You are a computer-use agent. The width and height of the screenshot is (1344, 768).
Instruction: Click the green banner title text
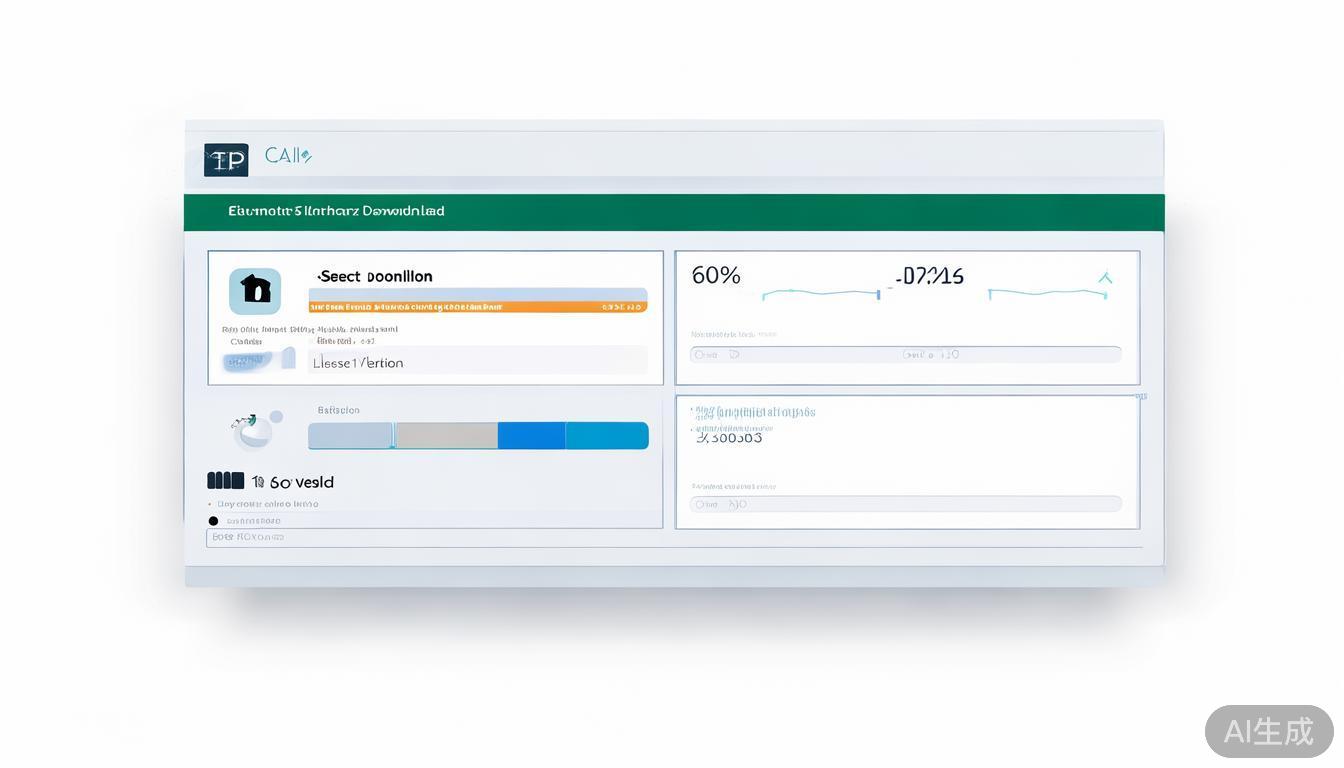pyautogui.click(x=336, y=211)
